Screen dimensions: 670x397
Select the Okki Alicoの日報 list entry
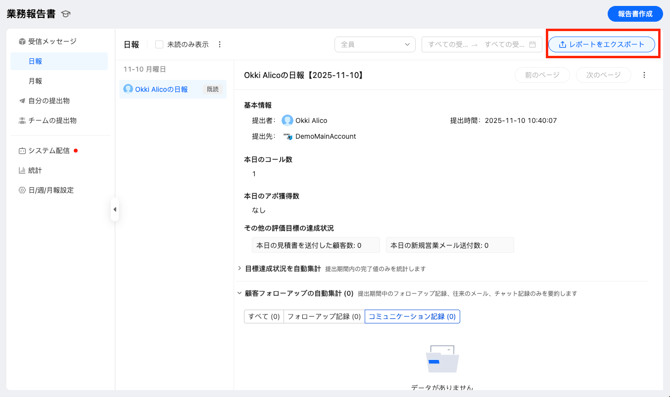tap(173, 89)
